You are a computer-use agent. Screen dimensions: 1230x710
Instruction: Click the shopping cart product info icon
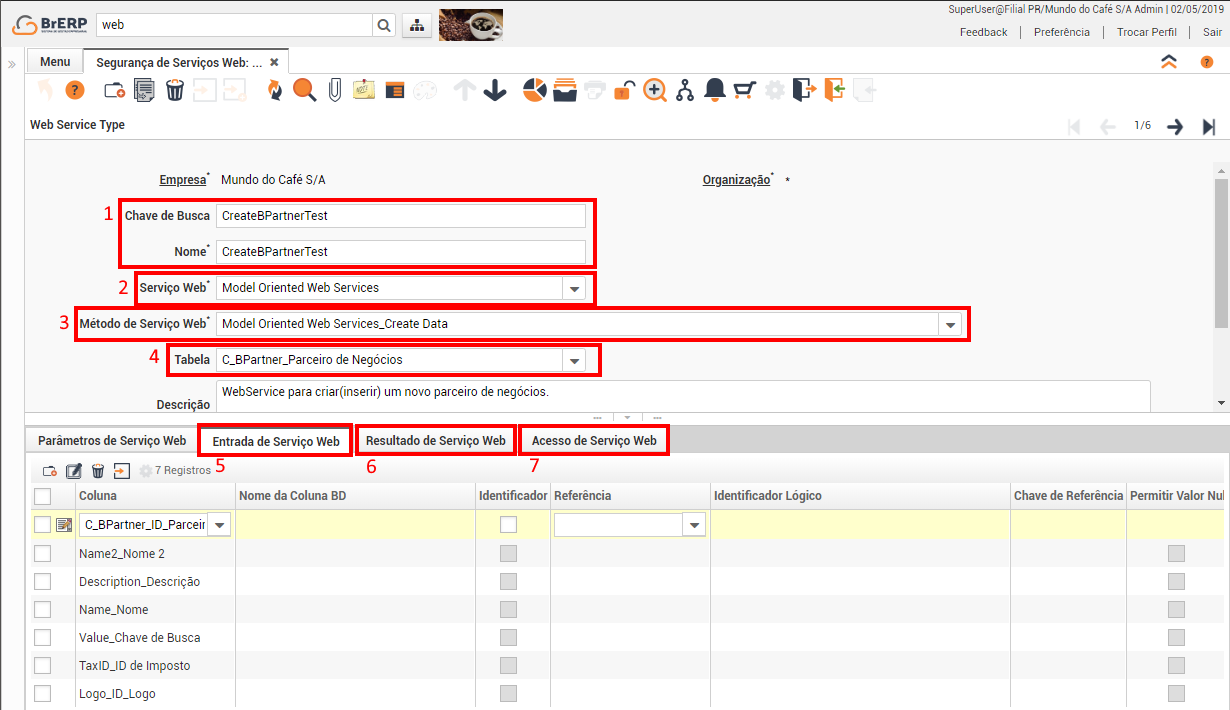[744, 91]
